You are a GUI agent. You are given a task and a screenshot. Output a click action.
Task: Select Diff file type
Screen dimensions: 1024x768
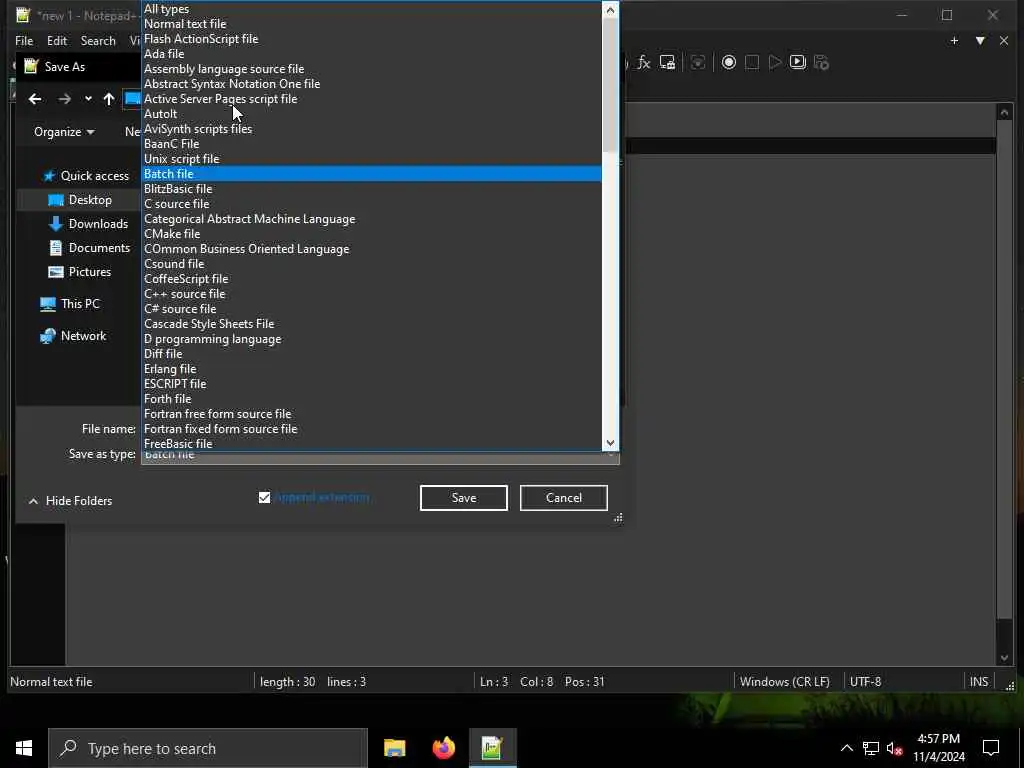372,354
